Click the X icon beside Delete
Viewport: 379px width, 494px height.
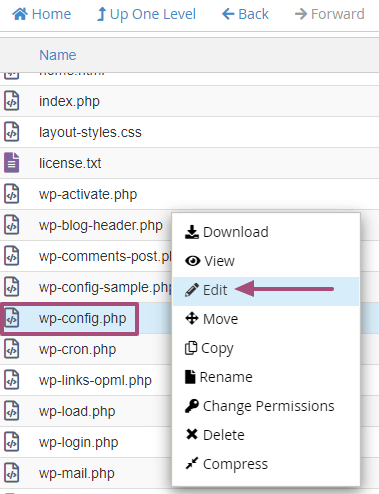tap(192, 434)
